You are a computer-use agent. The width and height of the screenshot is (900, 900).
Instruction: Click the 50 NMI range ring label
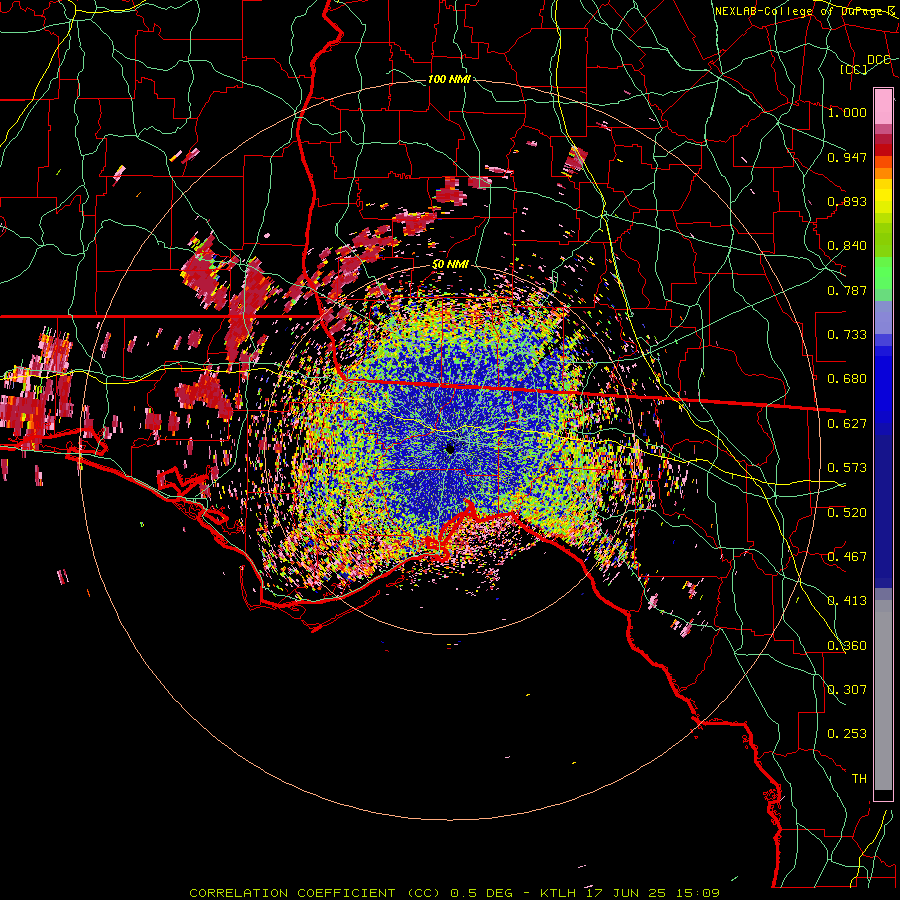pos(450,265)
